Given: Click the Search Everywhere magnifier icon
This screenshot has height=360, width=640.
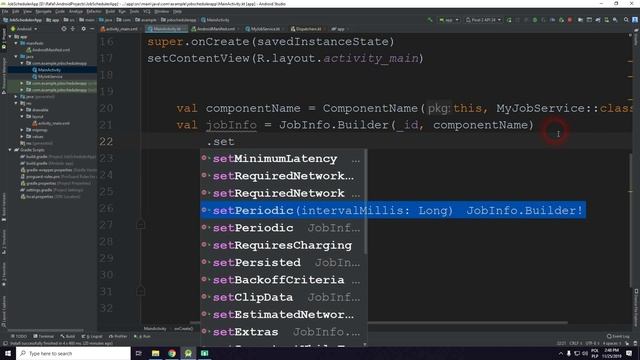Looking at the screenshot, I should click(x=626, y=20).
